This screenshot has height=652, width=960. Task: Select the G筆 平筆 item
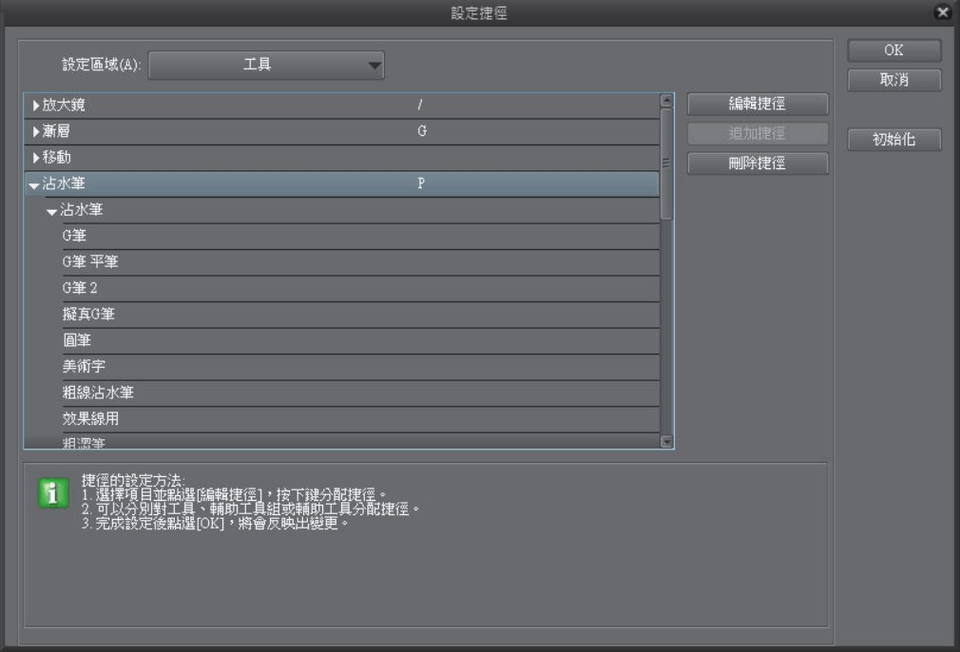tap(361, 262)
